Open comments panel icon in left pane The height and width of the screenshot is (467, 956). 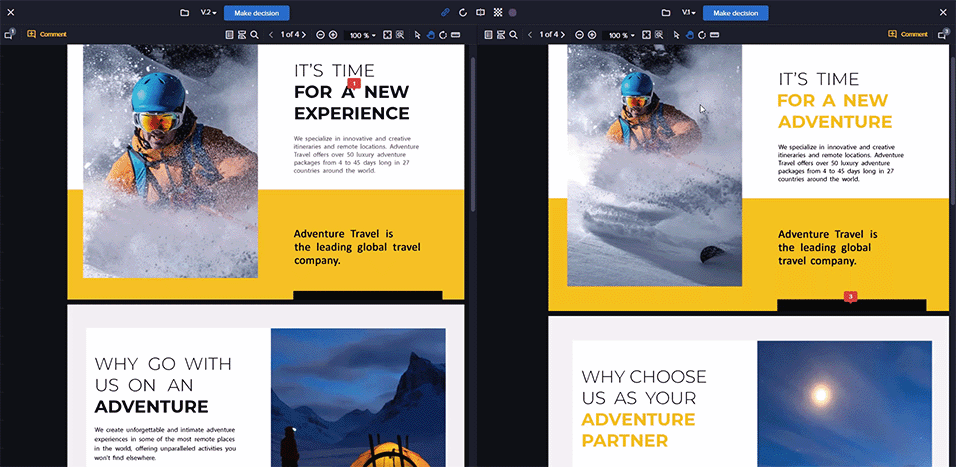click(x=9, y=34)
